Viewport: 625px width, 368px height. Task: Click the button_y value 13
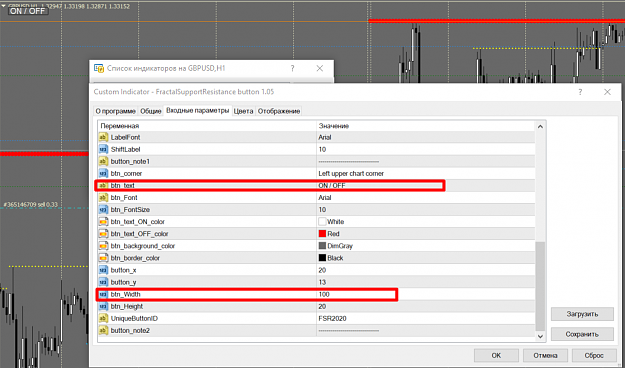(x=322, y=282)
